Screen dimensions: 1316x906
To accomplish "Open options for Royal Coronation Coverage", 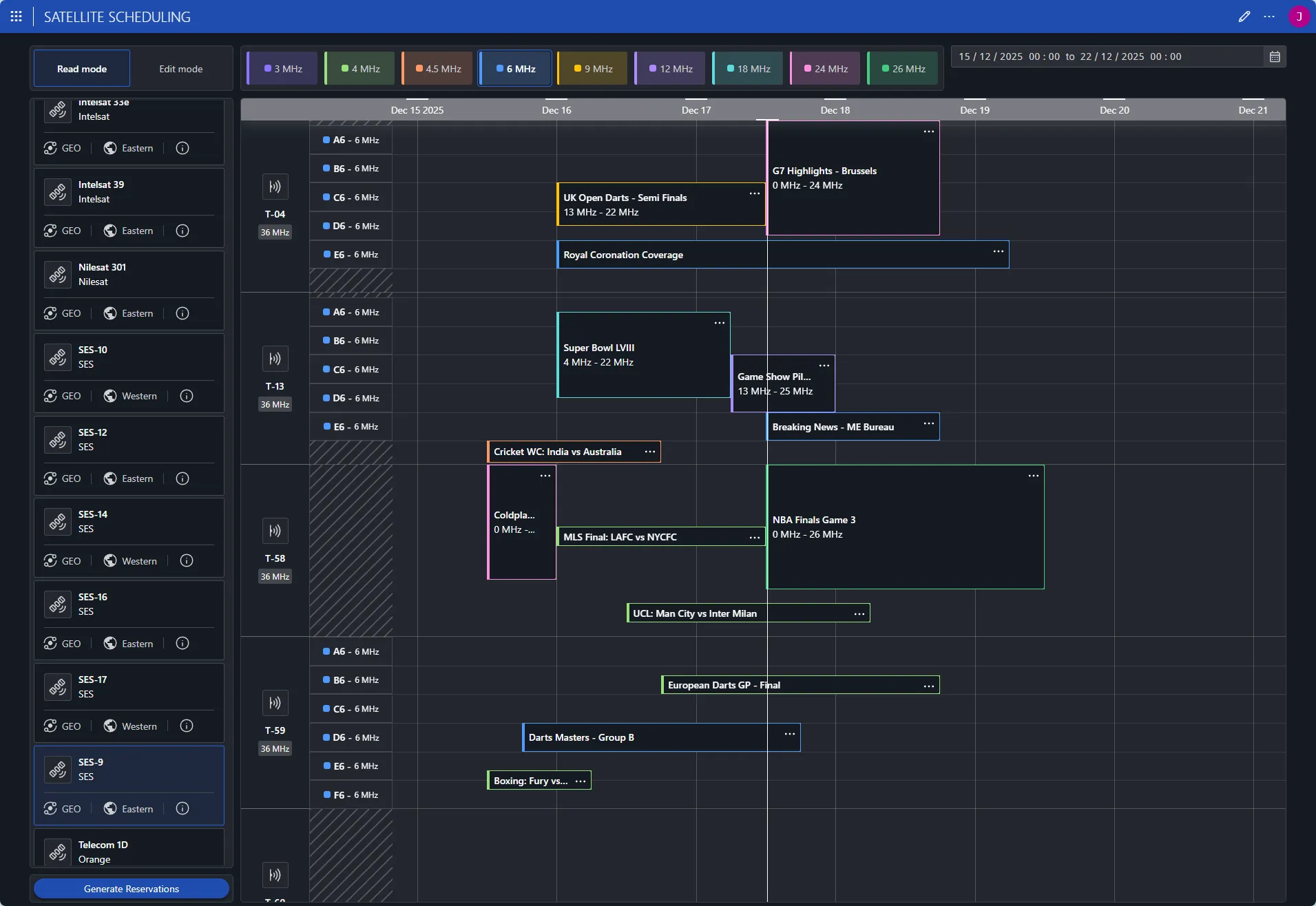I will [x=998, y=251].
